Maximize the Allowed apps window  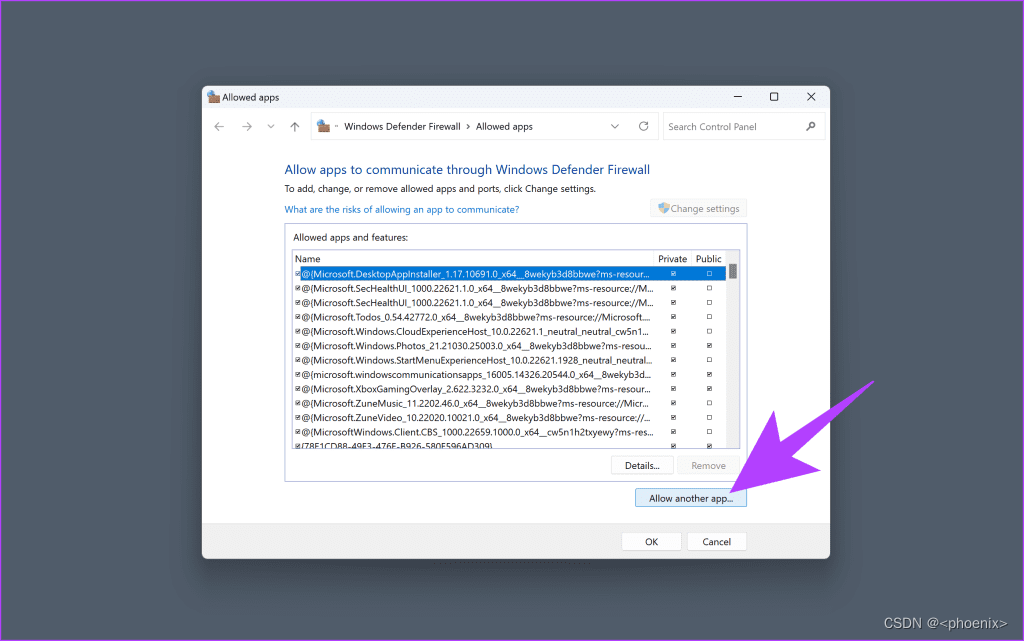774,97
